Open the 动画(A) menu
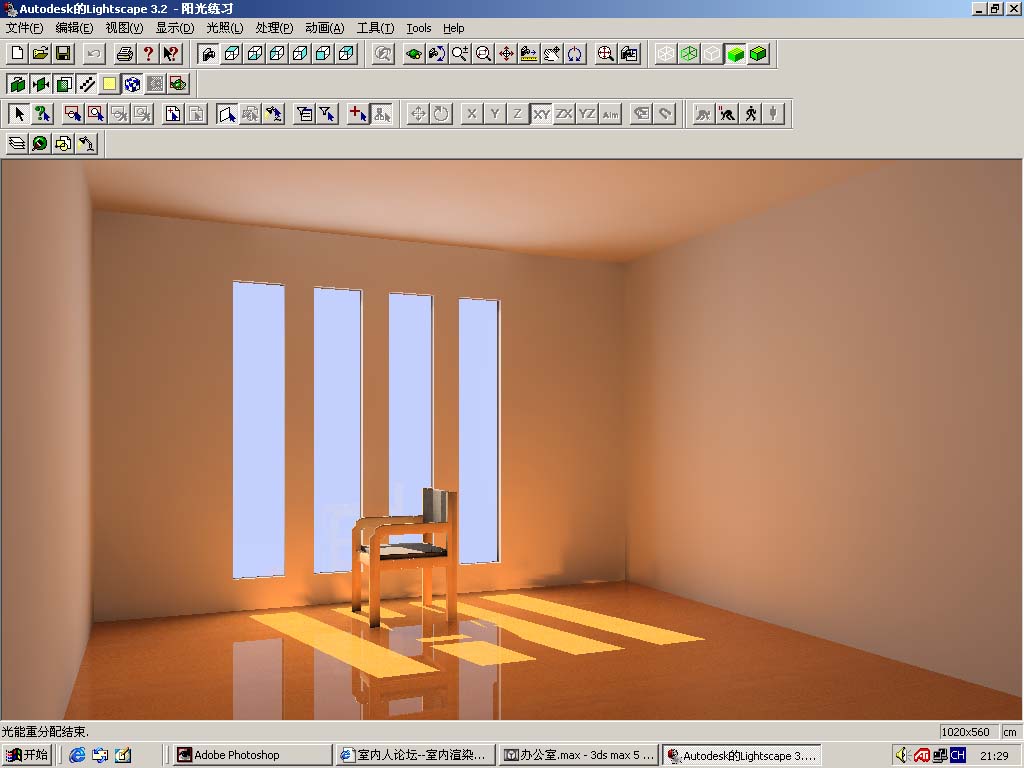 pos(325,28)
